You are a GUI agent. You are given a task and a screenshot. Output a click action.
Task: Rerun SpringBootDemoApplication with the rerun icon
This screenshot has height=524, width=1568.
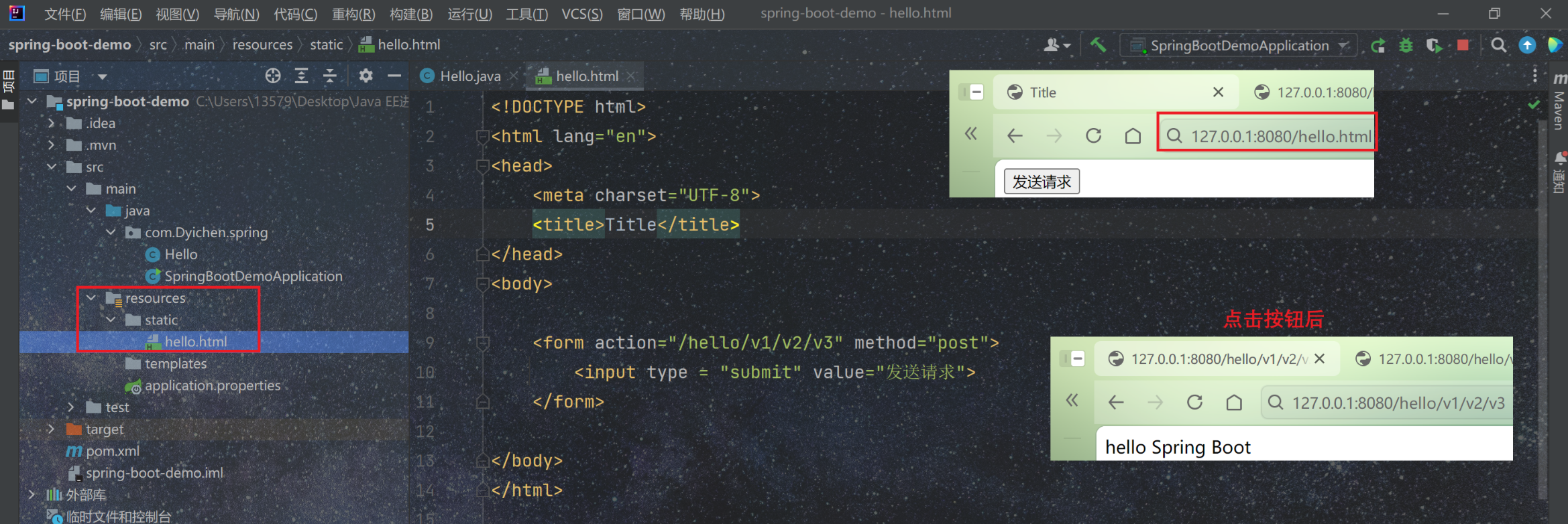(x=1378, y=46)
